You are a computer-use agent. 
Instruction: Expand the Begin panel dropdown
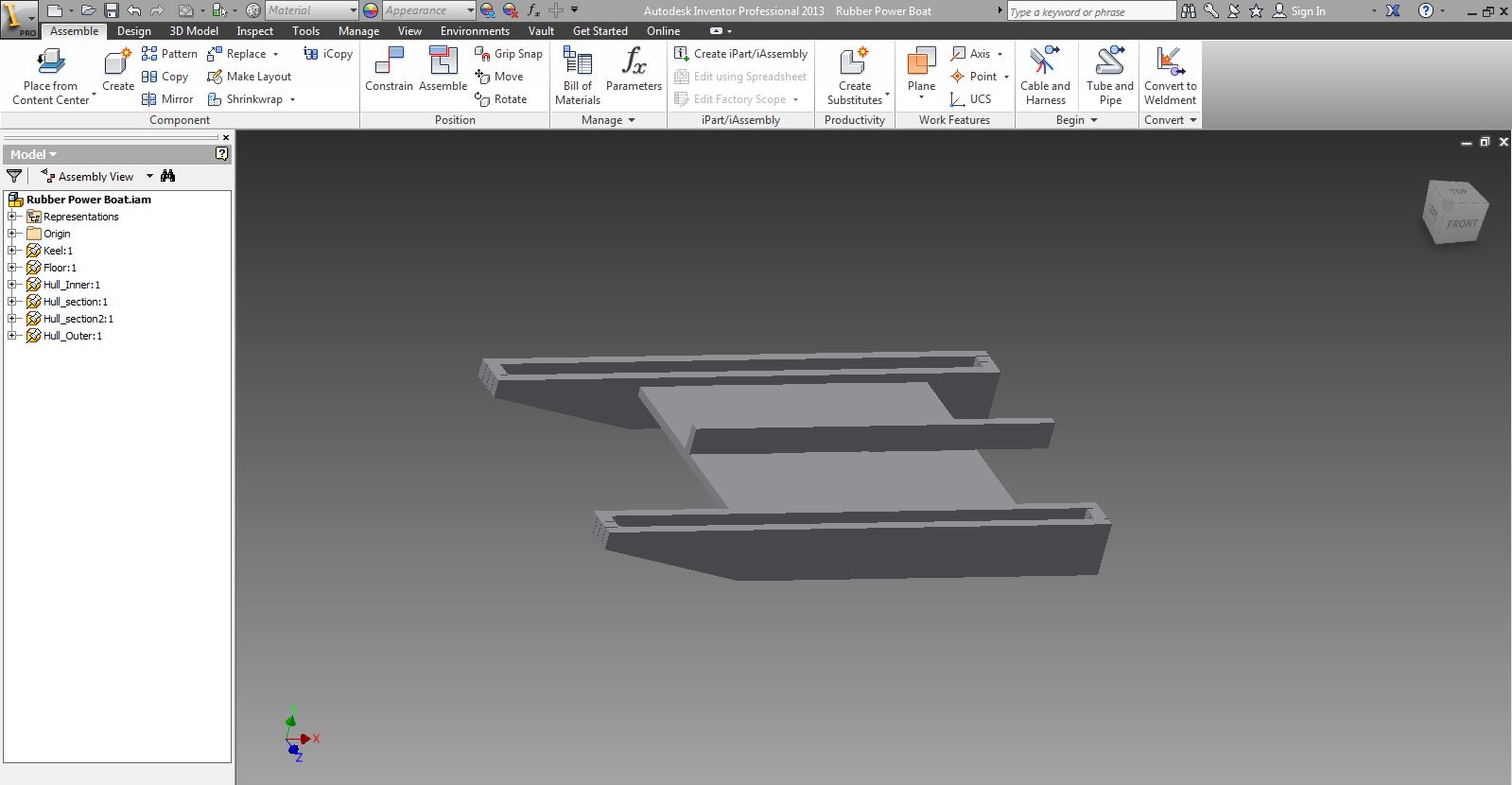point(1076,120)
